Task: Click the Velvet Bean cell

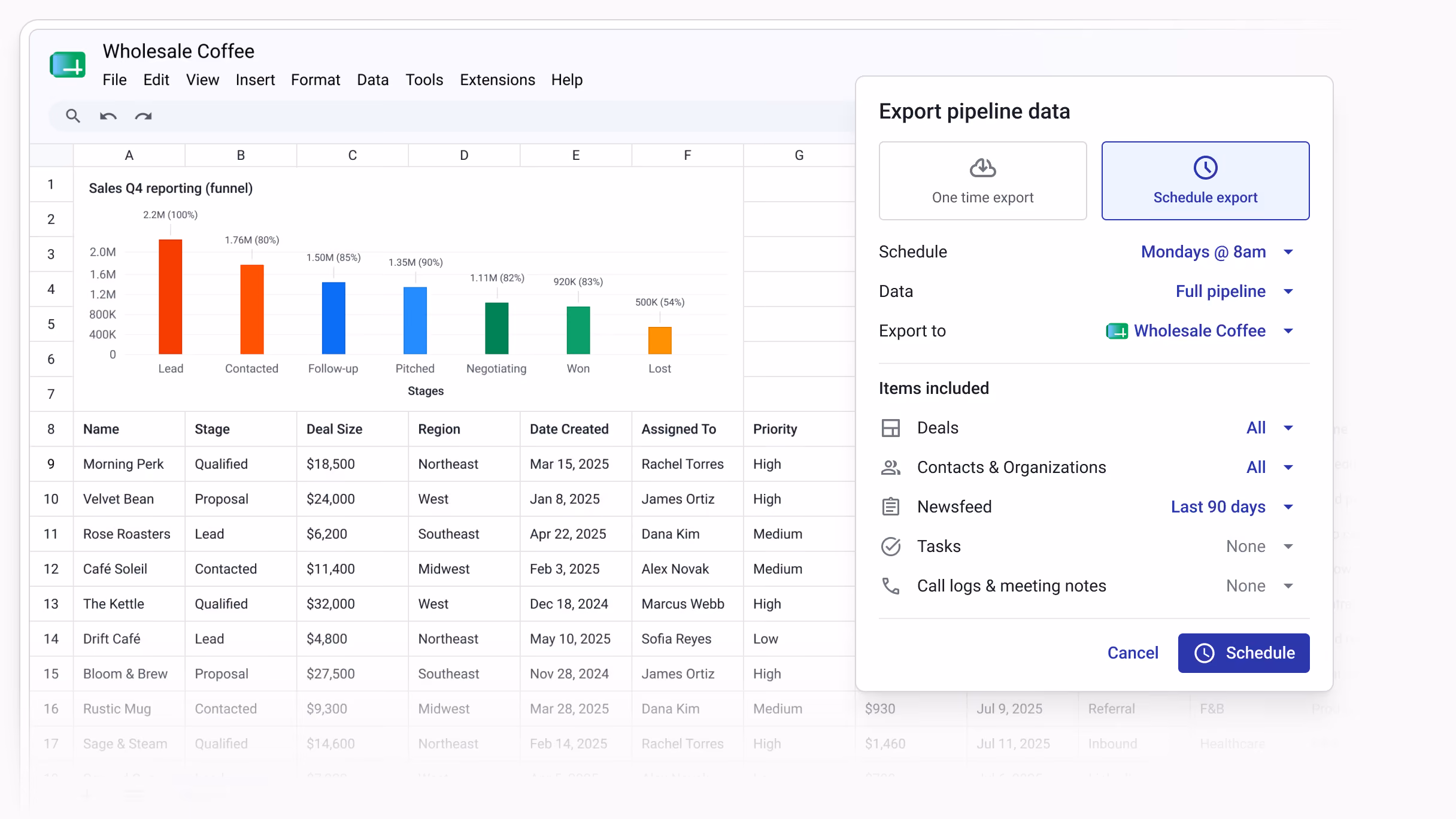Action: (129, 499)
